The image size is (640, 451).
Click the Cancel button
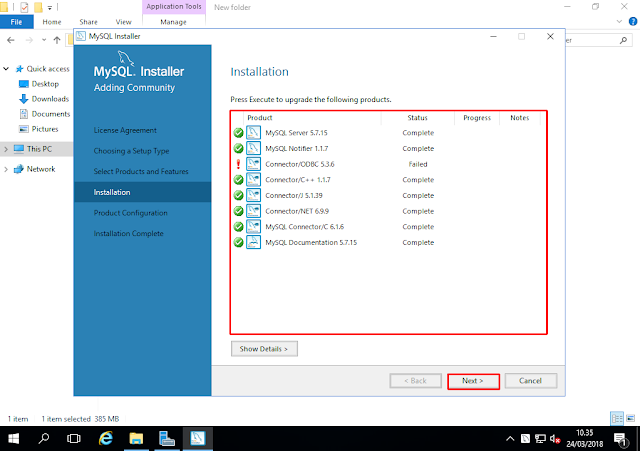[531, 381]
